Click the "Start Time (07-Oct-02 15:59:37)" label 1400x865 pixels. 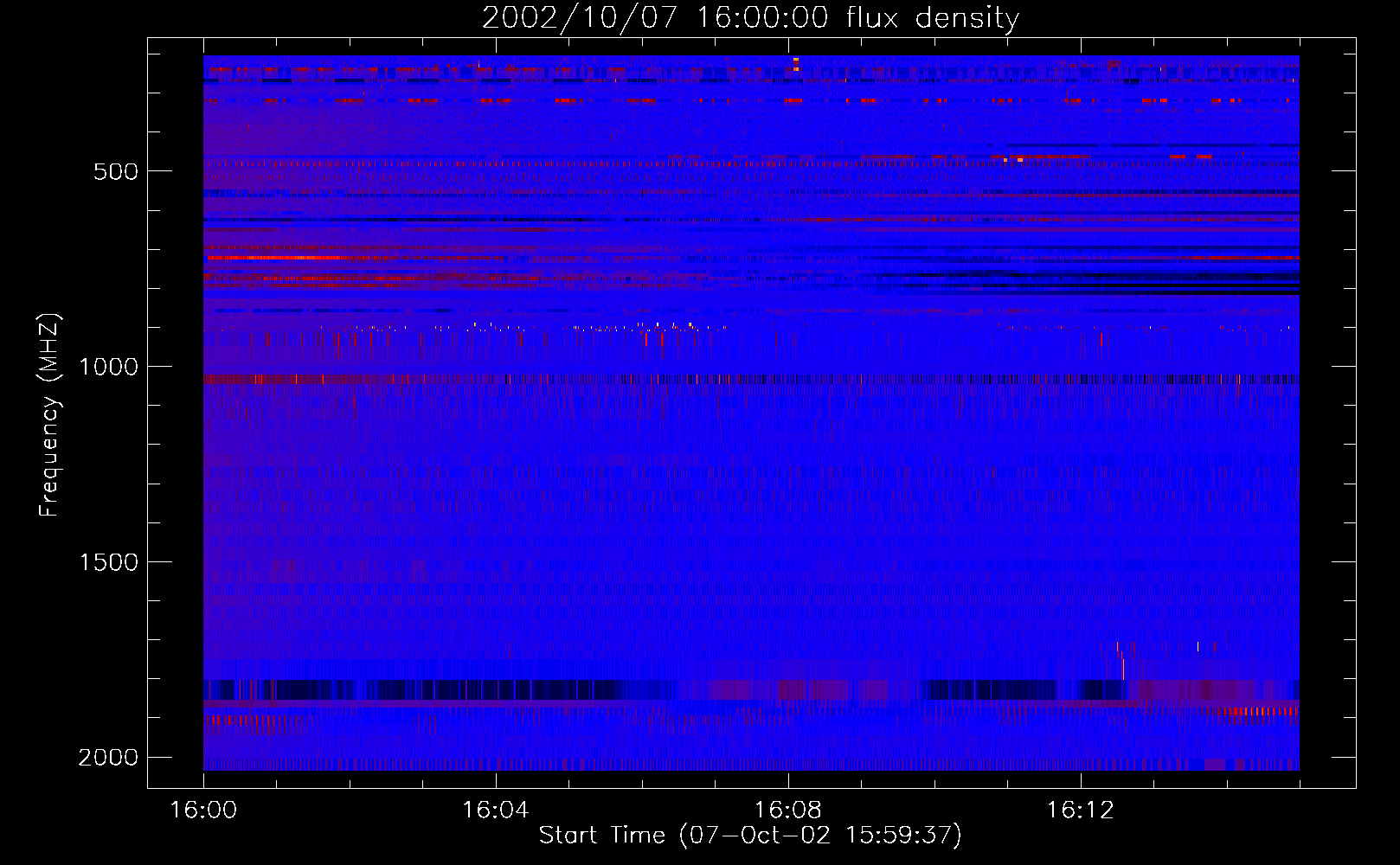[750, 836]
